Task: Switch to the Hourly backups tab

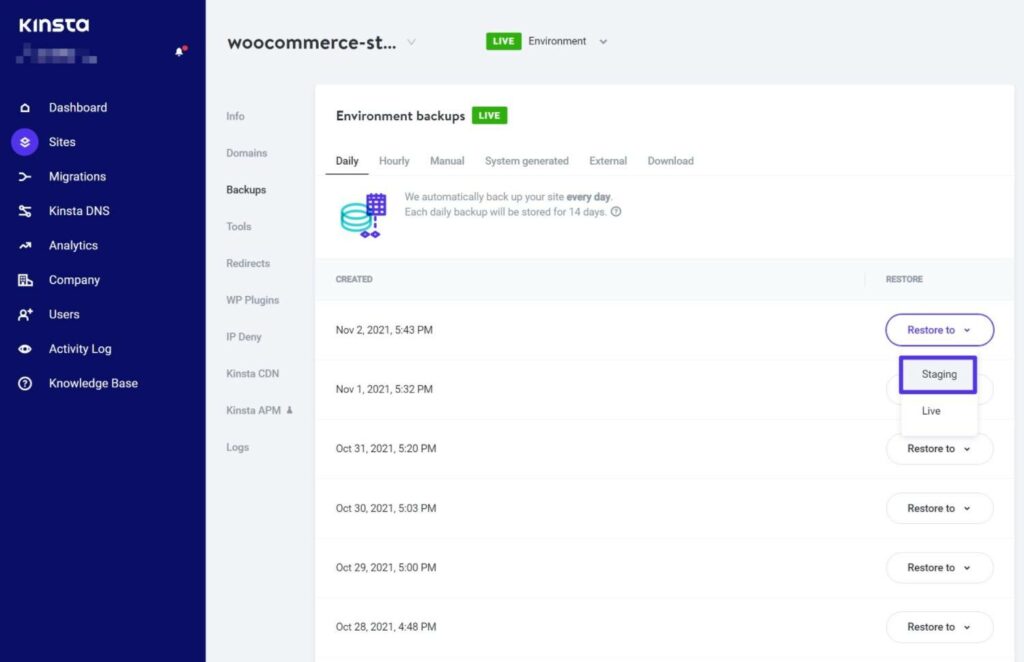Action: click(394, 160)
